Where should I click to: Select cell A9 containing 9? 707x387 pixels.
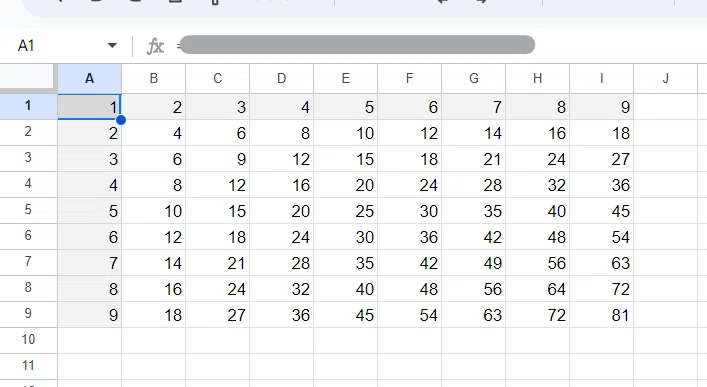coord(89,315)
